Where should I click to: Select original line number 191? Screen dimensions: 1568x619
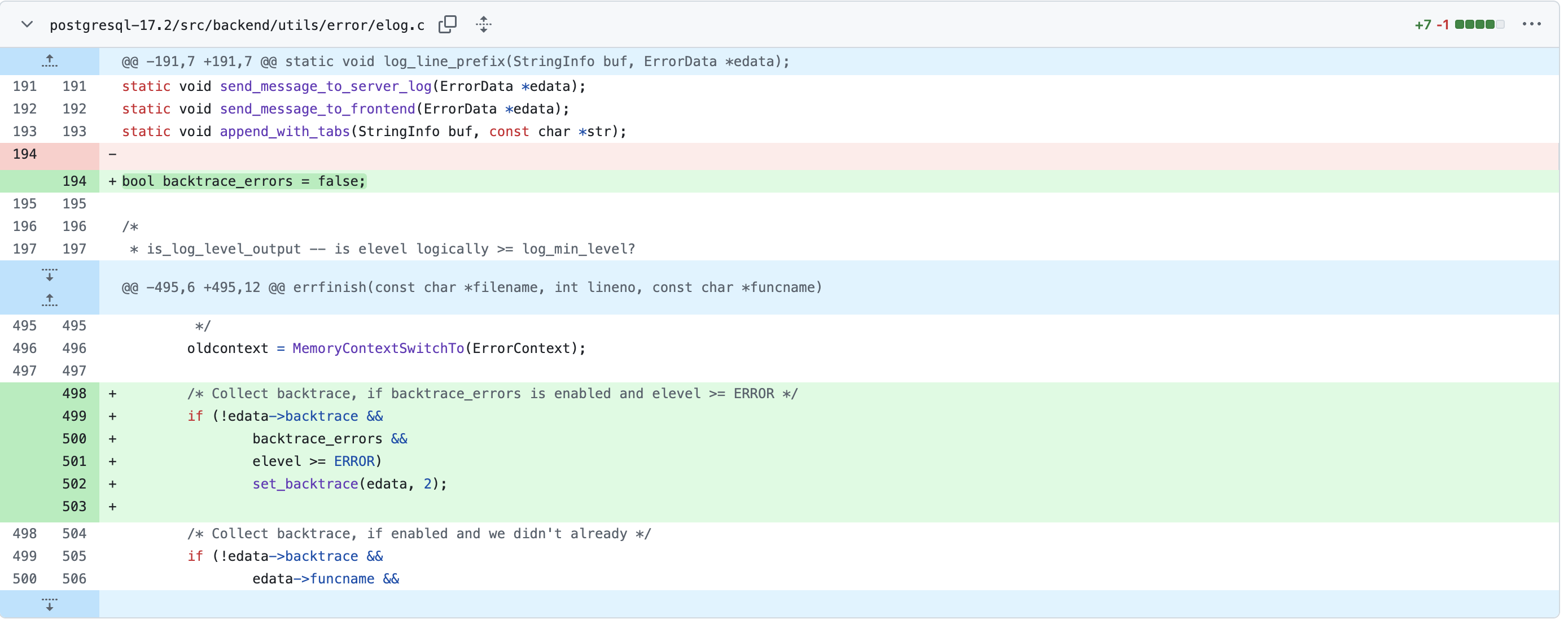pyautogui.click(x=25, y=86)
